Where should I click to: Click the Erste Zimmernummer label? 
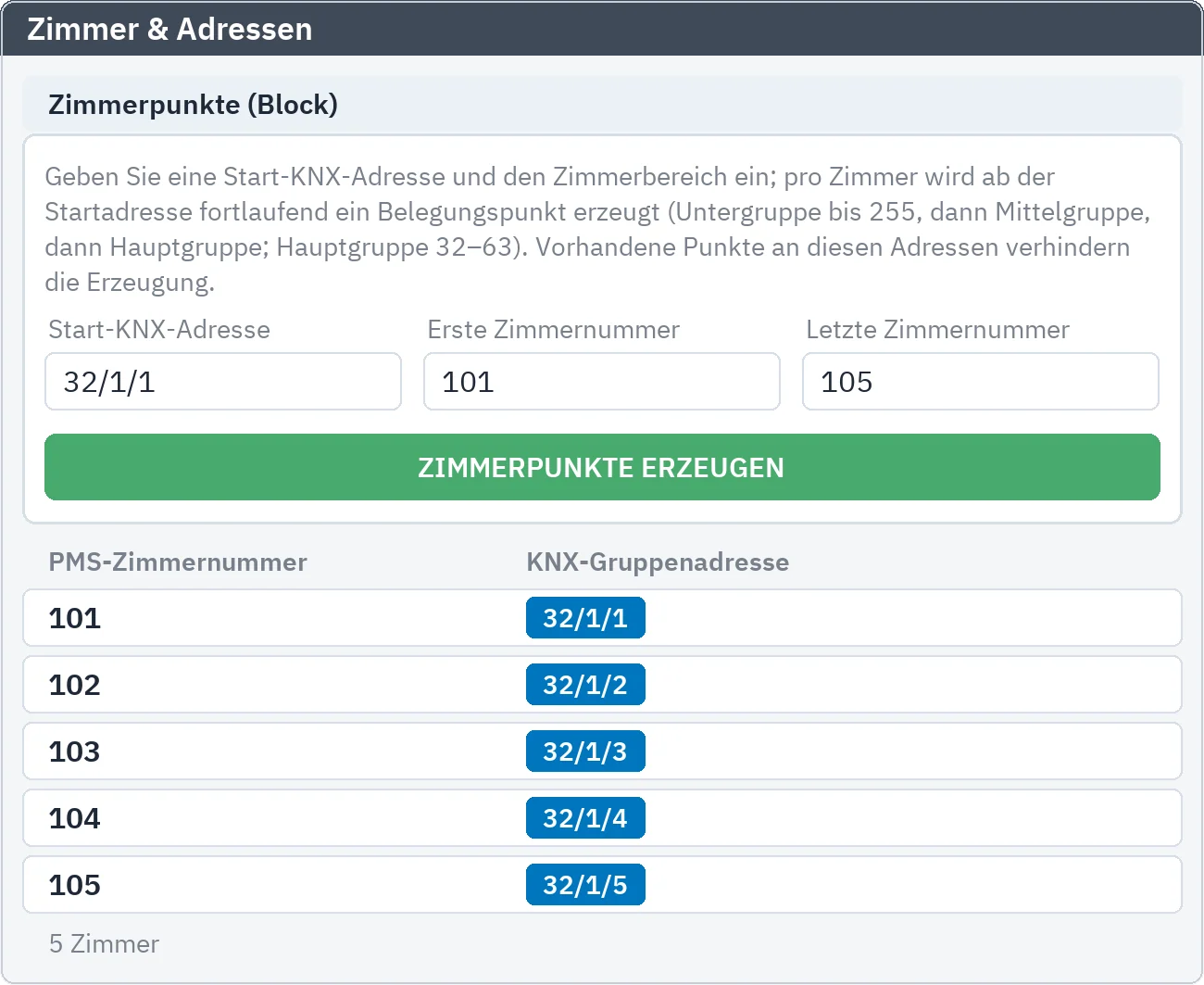(x=553, y=330)
